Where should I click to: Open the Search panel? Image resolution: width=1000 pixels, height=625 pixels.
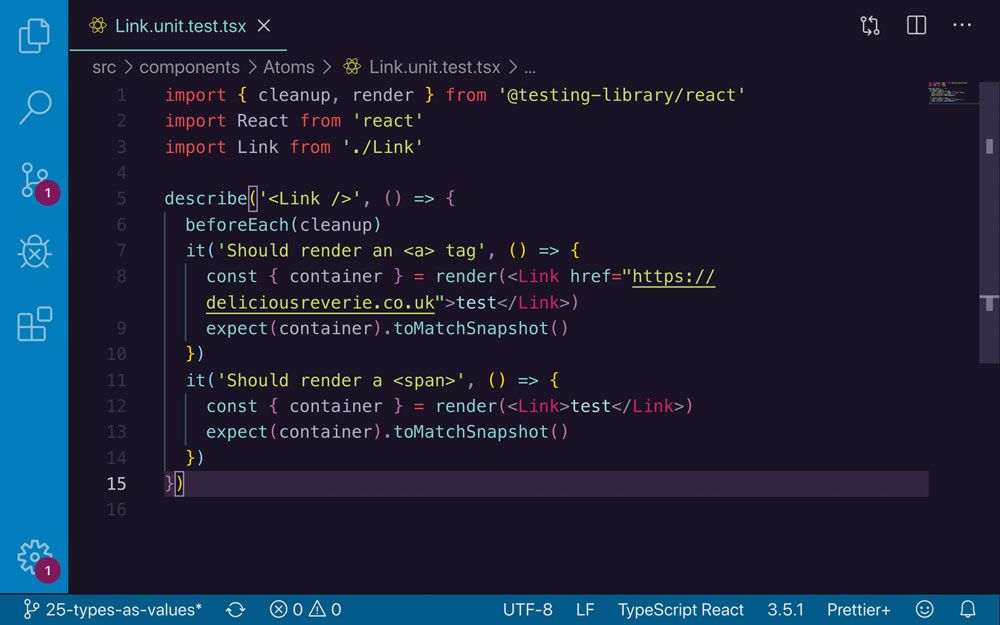pos(35,103)
